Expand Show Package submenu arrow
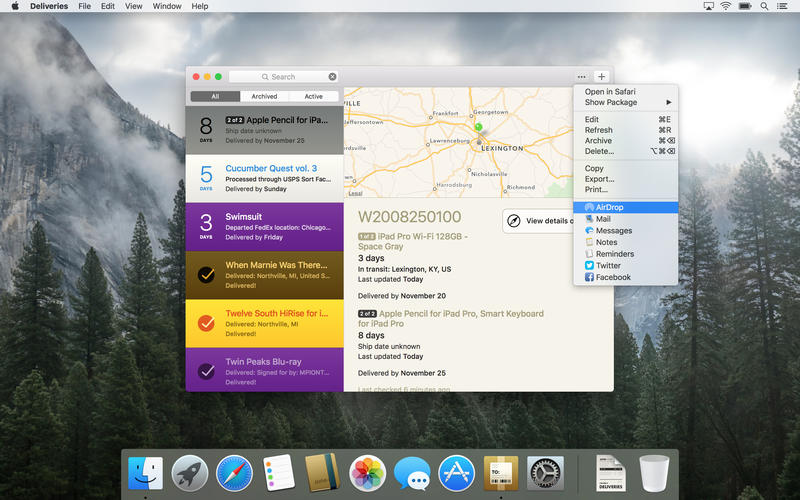800x500 pixels. (668, 102)
